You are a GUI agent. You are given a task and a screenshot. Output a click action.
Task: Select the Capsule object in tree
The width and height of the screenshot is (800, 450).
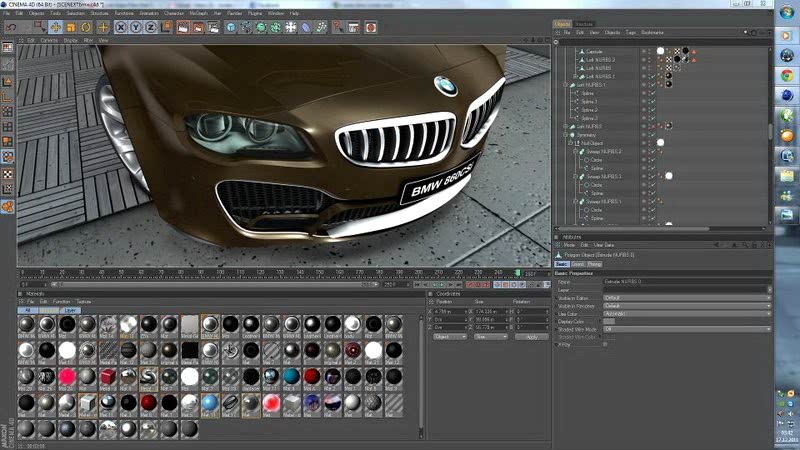(x=594, y=52)
